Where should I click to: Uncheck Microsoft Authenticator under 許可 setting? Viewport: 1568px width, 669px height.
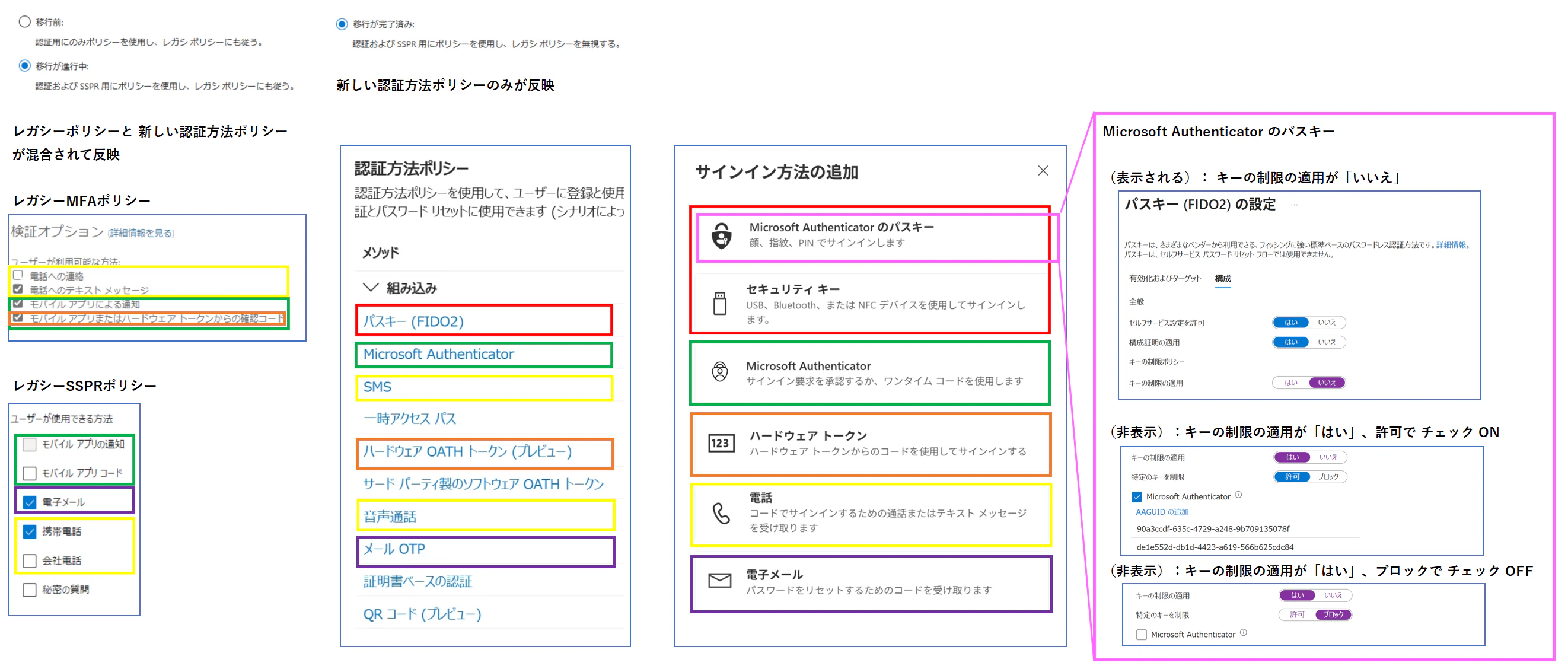(1136, 497)
